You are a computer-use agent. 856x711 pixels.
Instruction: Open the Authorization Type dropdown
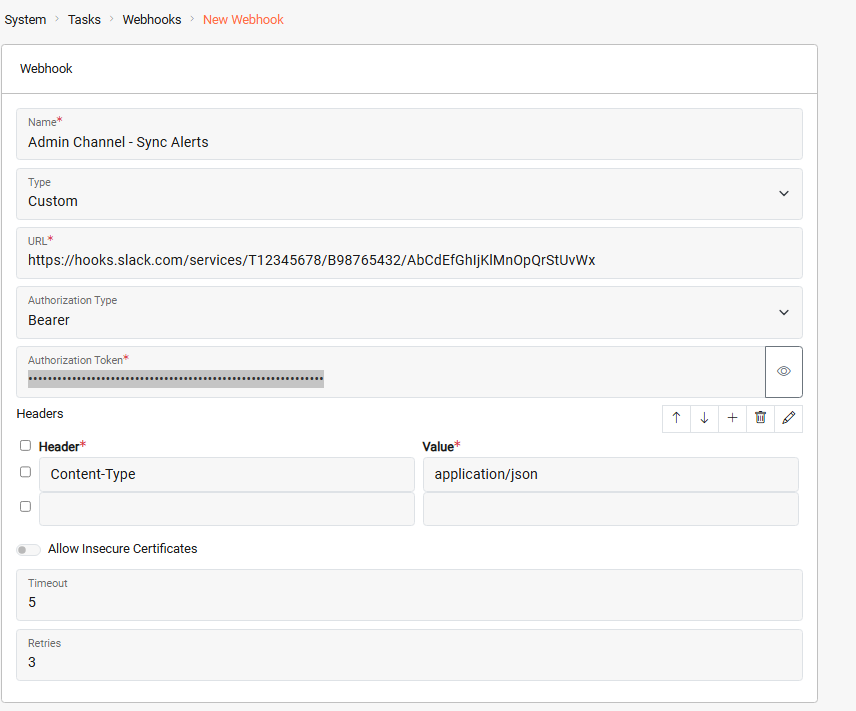(784, 312)
